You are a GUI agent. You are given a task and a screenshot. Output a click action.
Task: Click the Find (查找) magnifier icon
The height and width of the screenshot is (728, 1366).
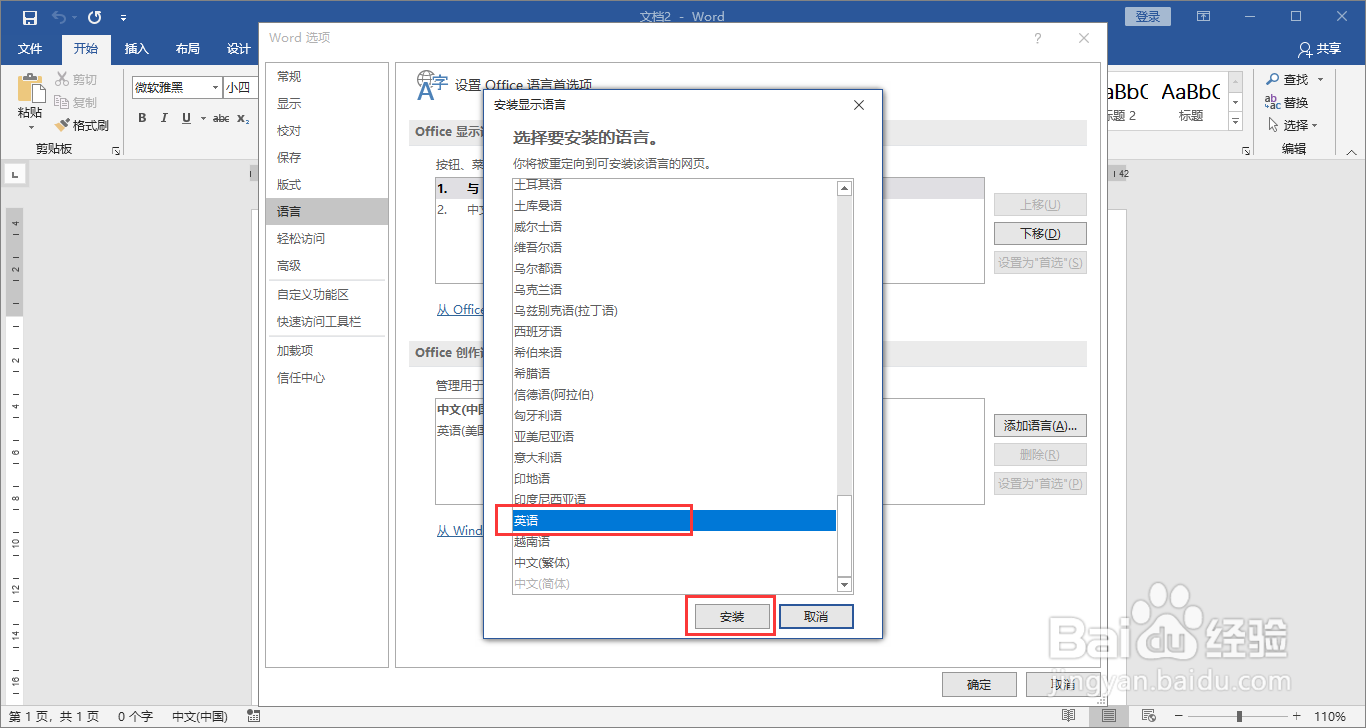1273,80
